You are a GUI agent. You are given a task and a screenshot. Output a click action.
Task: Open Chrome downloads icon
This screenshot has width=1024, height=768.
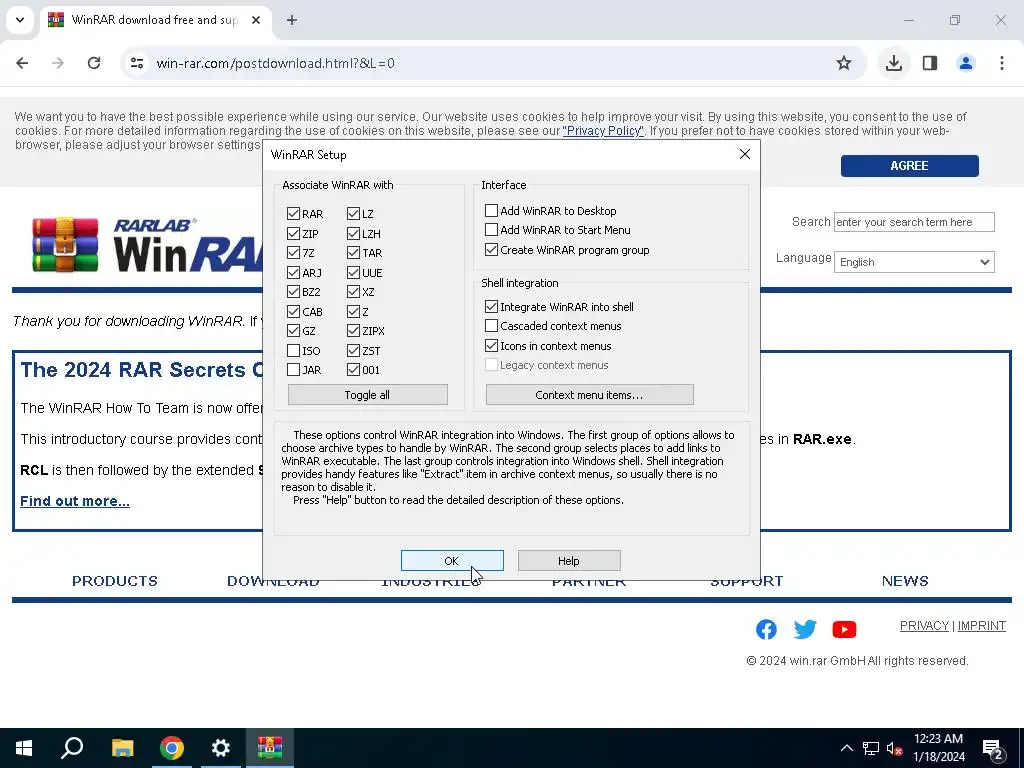(894, 63)
